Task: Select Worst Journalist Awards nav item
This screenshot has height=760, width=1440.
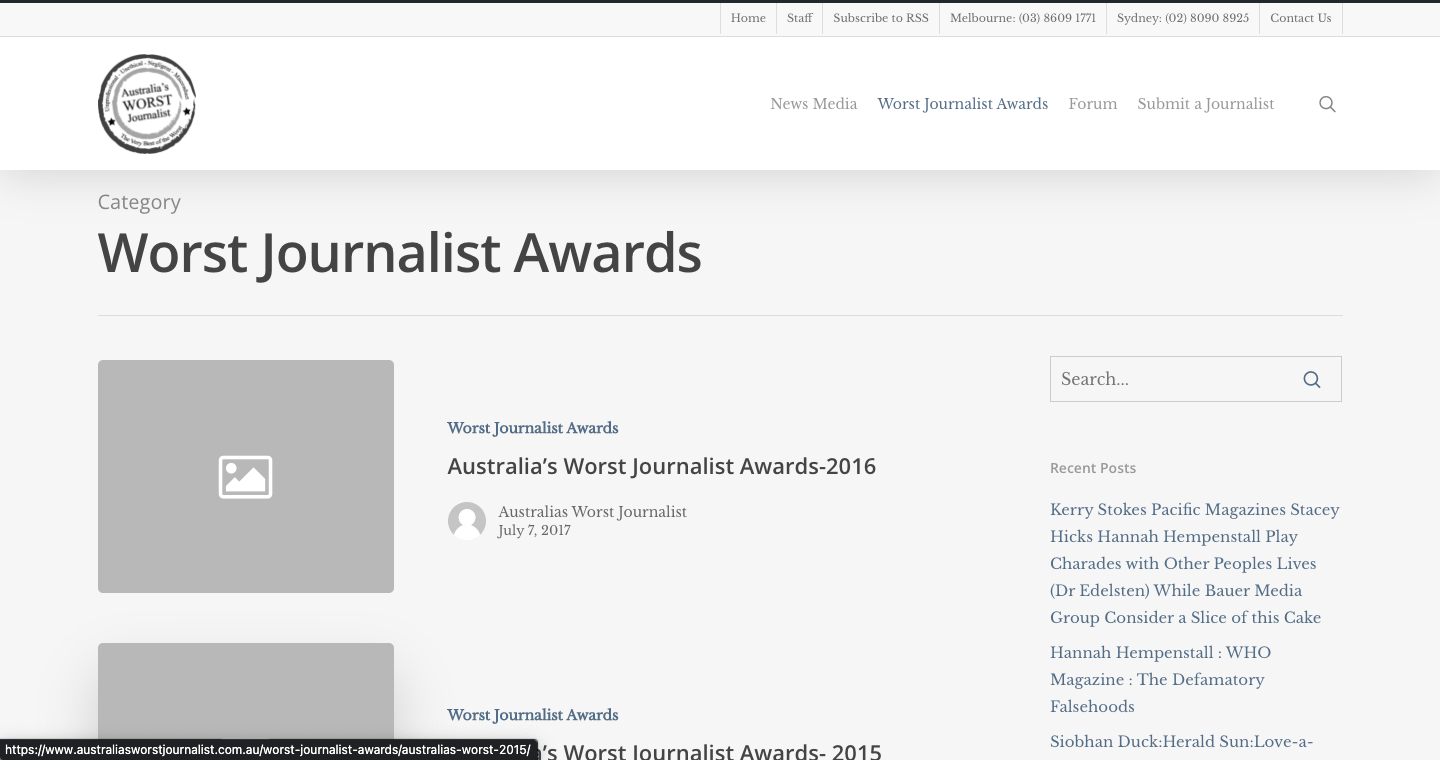Action: point(963,104)
